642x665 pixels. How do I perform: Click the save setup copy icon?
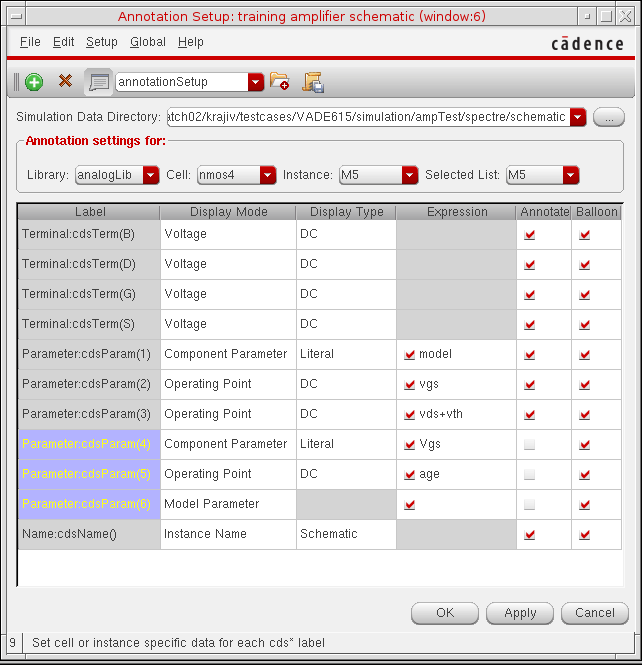pos(313,82)
